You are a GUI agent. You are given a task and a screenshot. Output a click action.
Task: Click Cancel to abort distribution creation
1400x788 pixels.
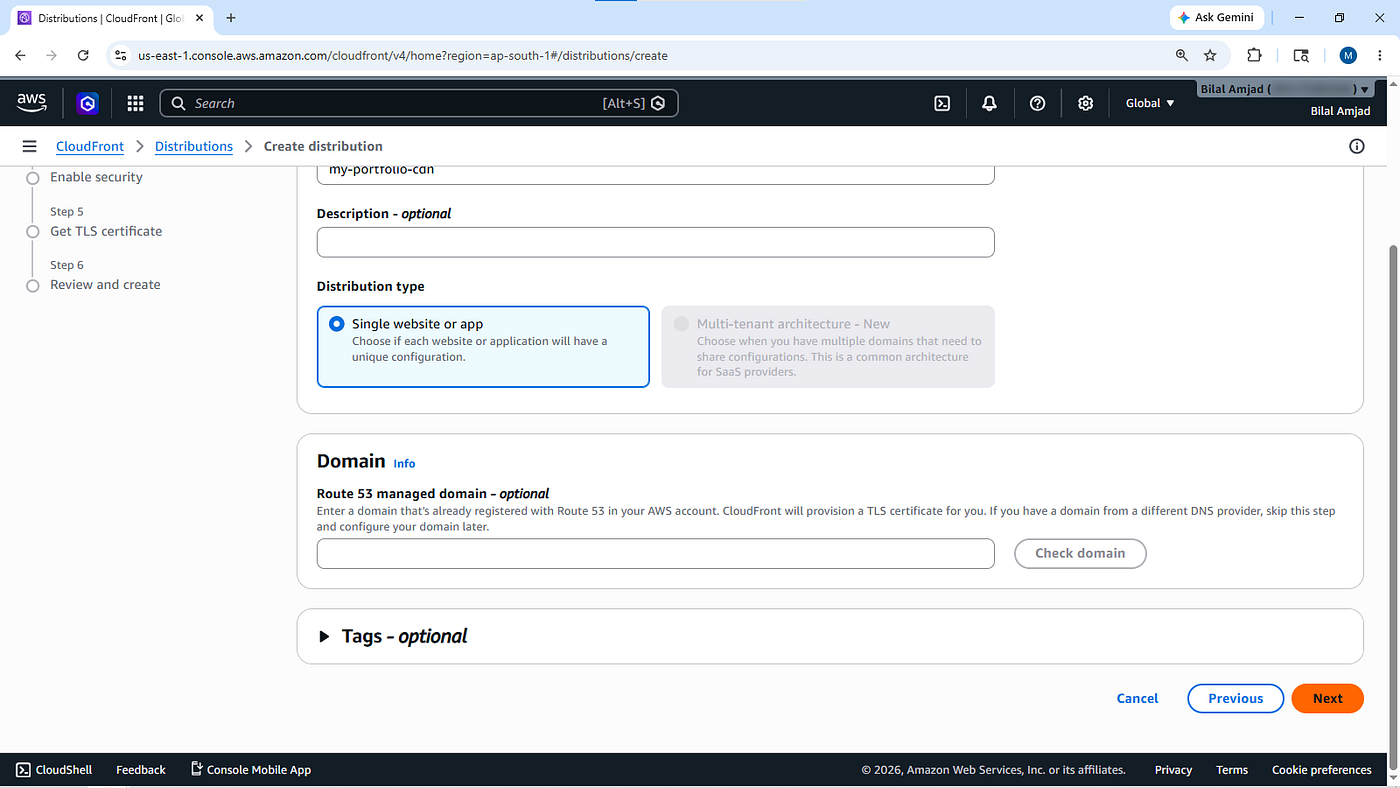coord(1137,698)
